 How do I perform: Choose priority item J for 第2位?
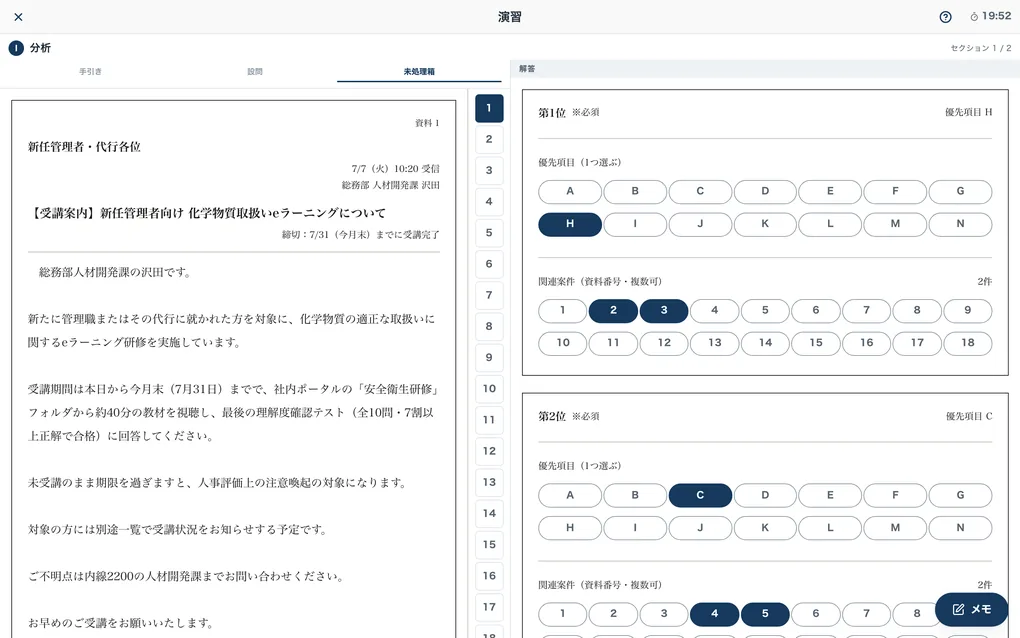coord(700,528)
